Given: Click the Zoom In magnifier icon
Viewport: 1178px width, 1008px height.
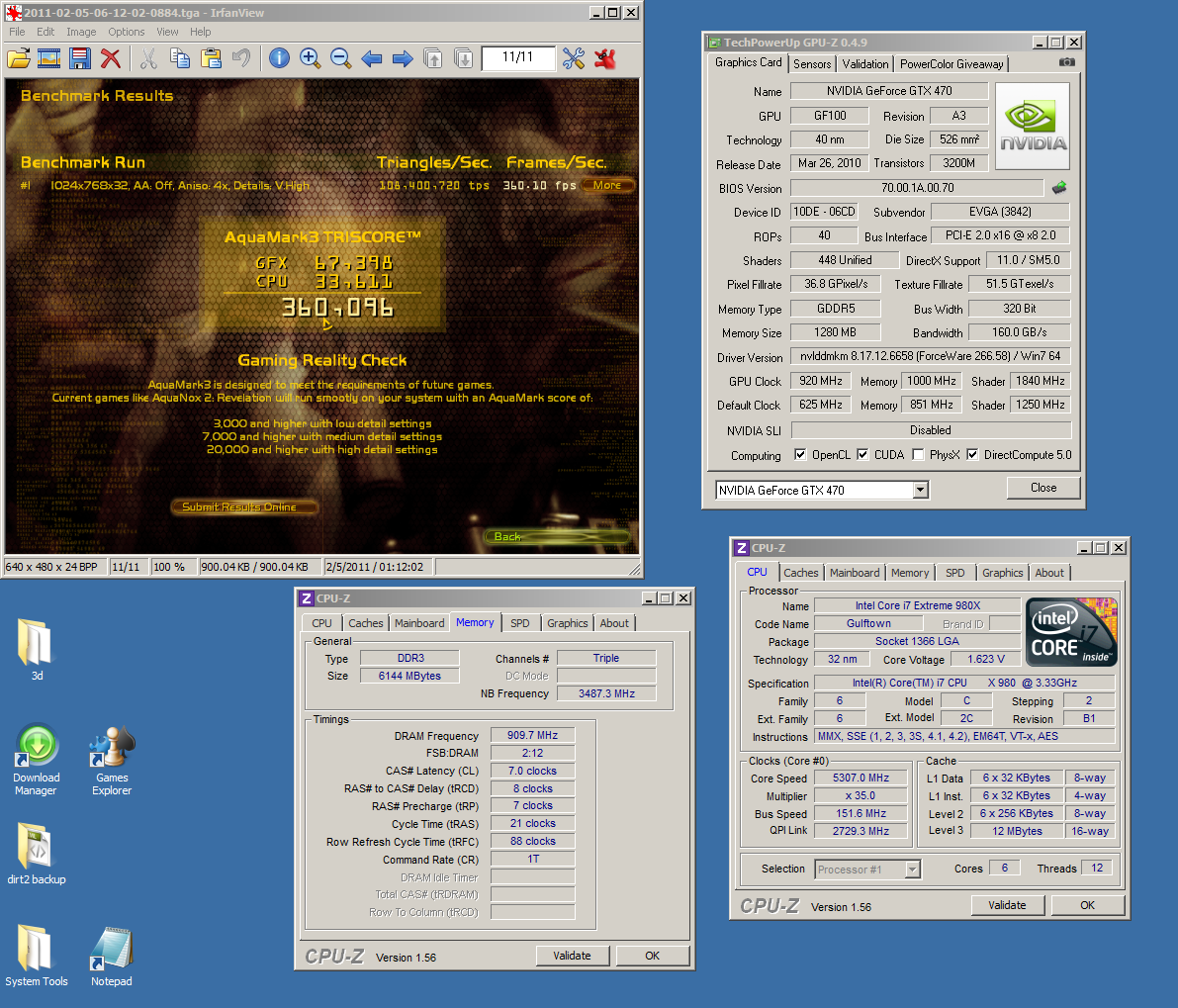Looking at the screenshot, I should 310,57.
